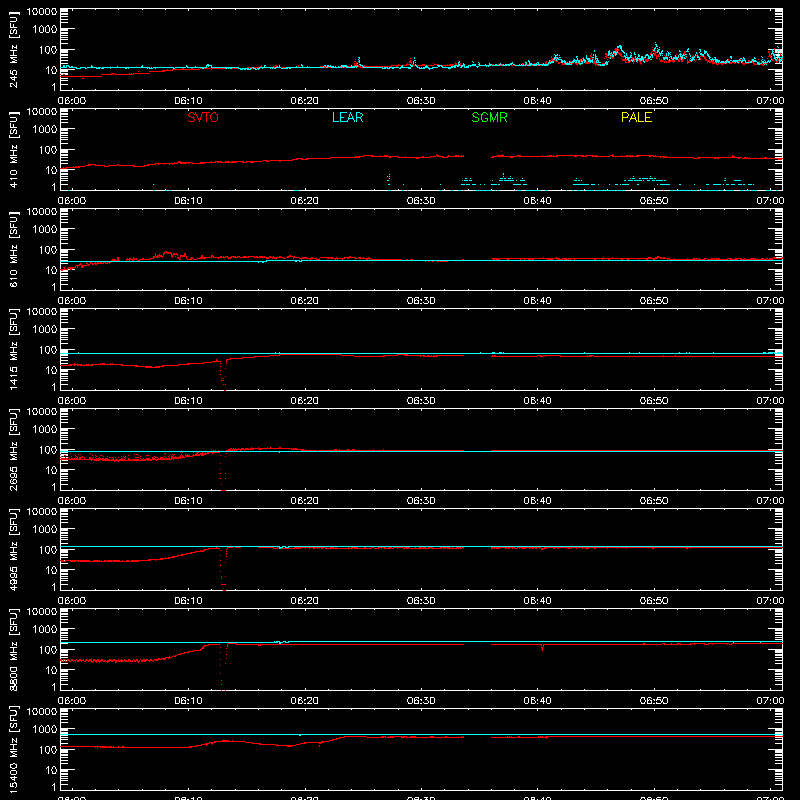Viewport: 800px width, 800px height.
Task: Click 07:00 time label under 245 MHz plot
Action: [770, 101]
